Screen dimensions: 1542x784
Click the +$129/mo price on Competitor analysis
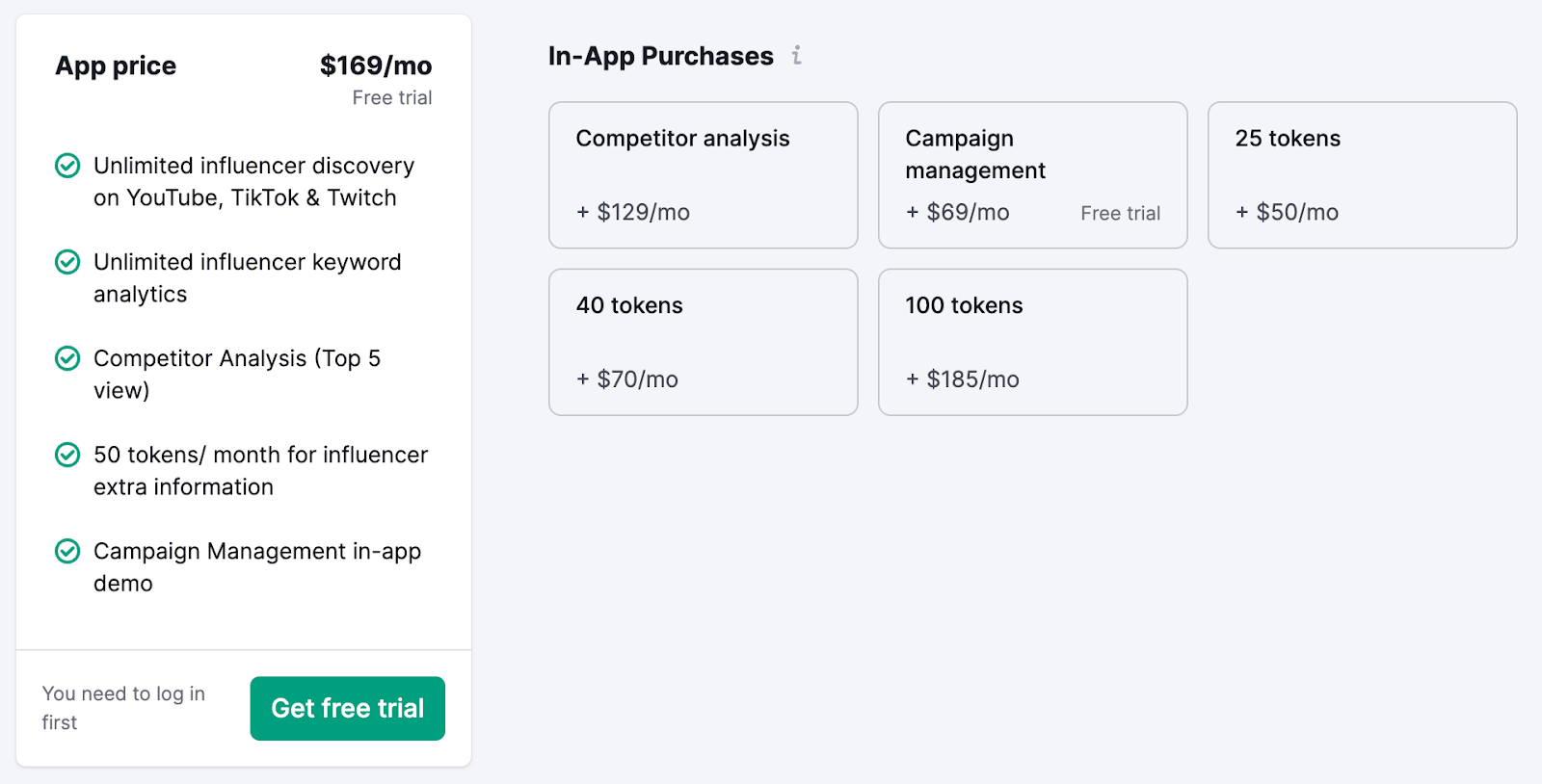pos(631,212)
